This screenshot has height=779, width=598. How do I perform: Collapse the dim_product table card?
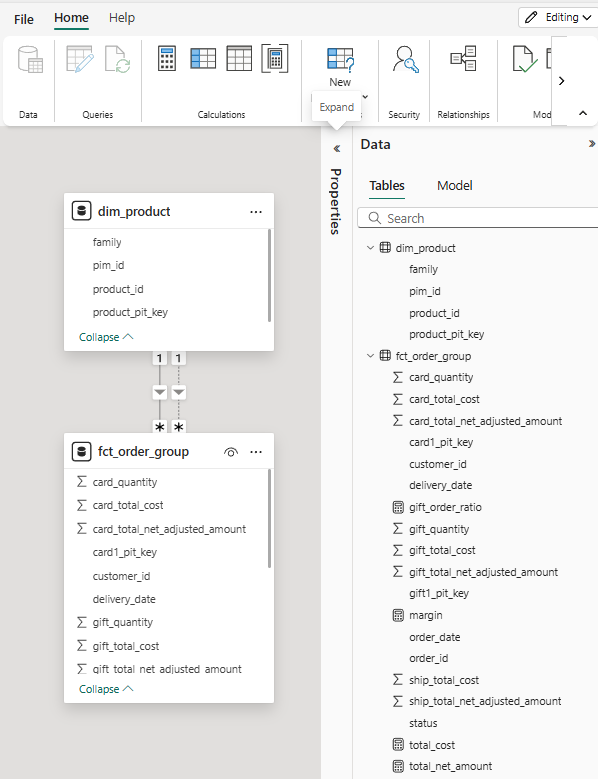[x=106, y=337]
